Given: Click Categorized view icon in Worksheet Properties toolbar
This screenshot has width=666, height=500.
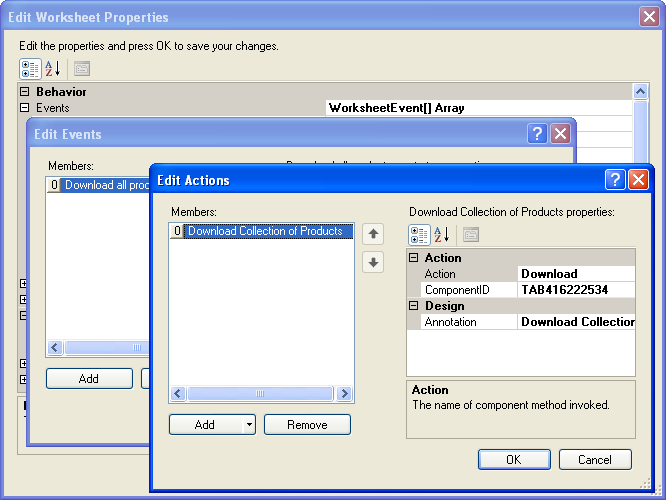Looking at the screenshot, I should pos(30,69).
